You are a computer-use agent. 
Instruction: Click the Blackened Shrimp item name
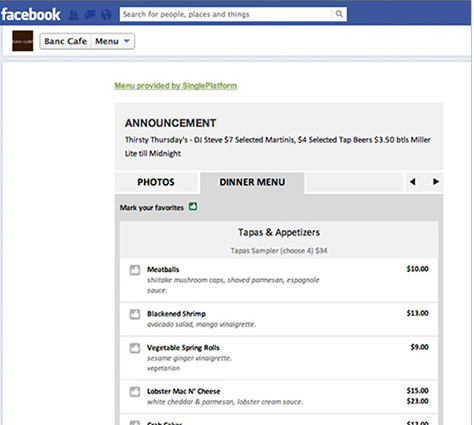pyautogui.click(x=176, y=314)
